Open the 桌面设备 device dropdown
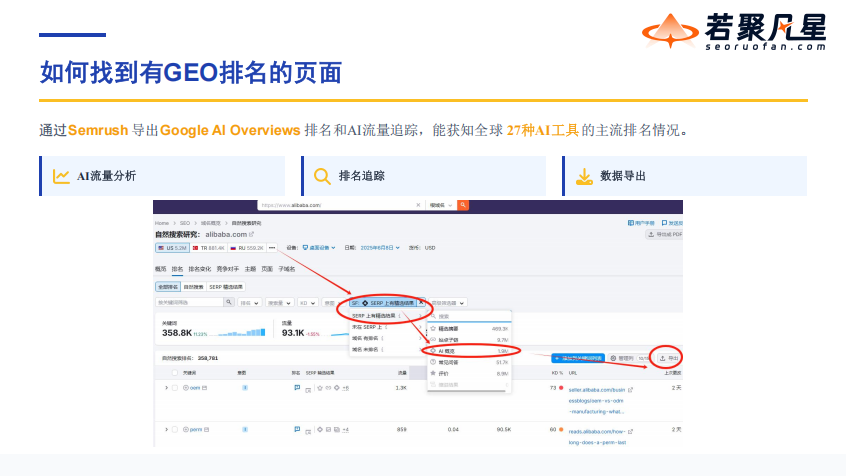The image size is (846, 476). 319,248
